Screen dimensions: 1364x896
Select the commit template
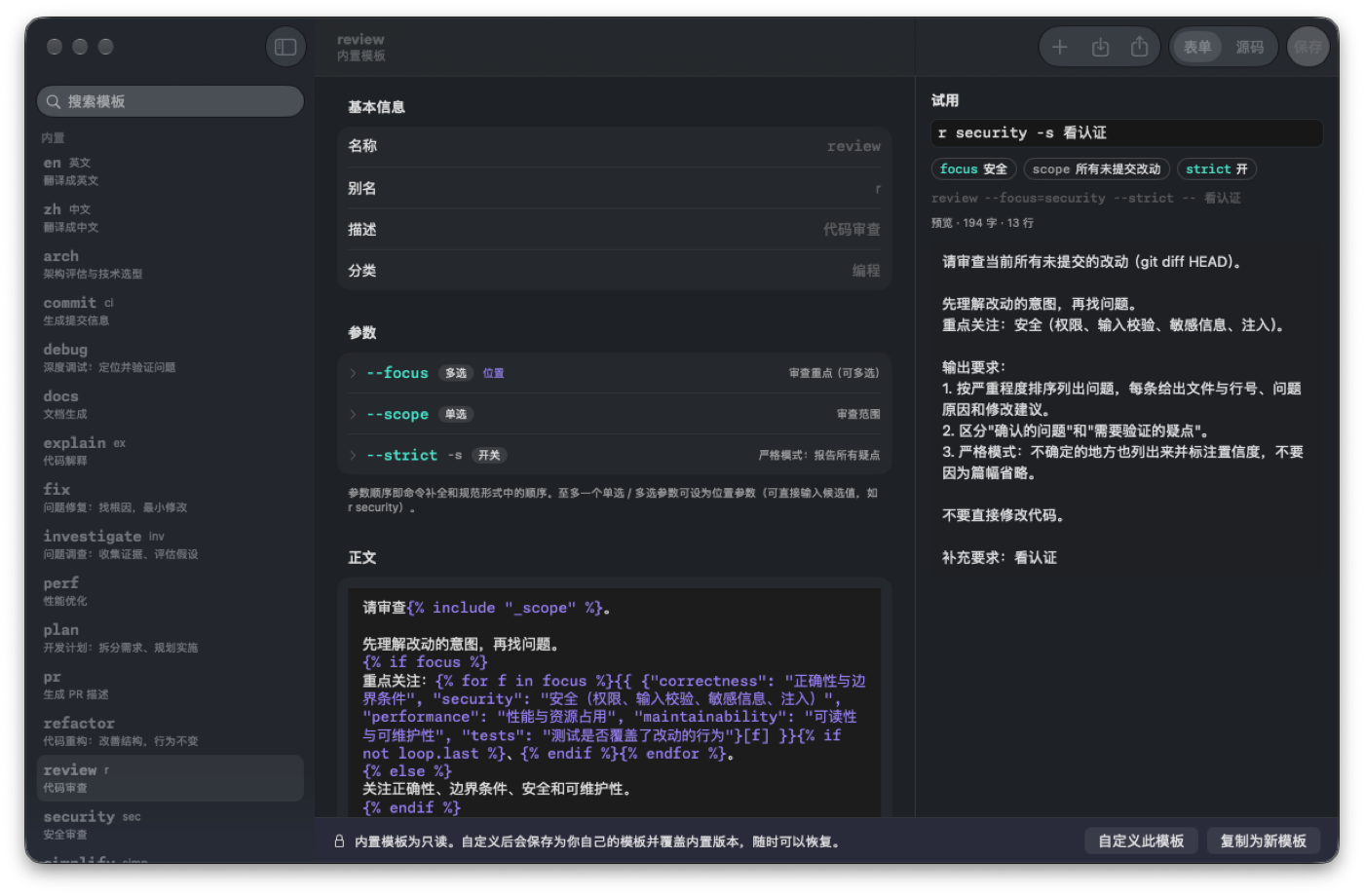[170, 311]
